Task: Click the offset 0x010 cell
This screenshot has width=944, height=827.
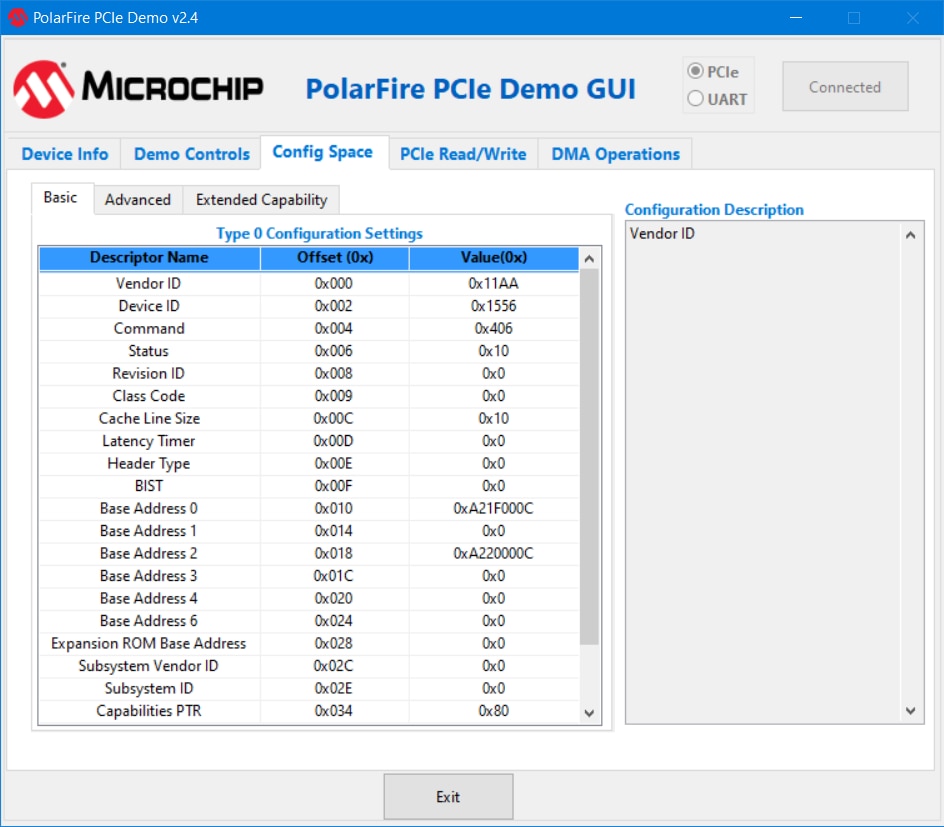Action: point(335,508)
